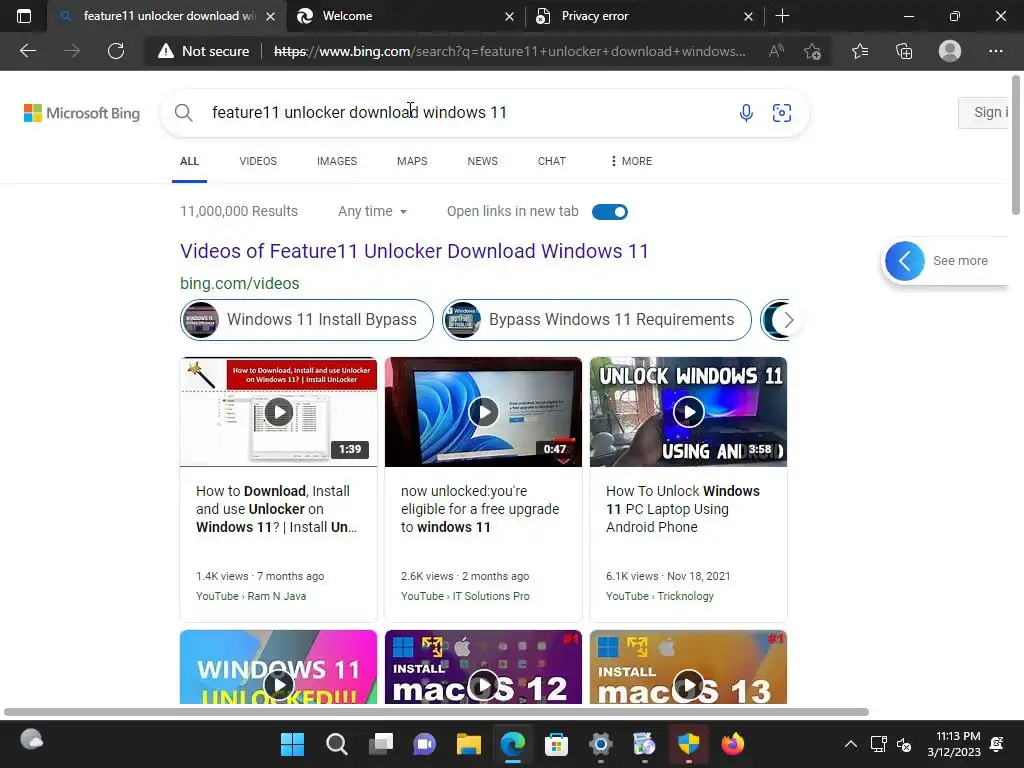The image size is (1024, 768).
Task: Play the Install Unlocker 1:39 video thumbnail
Action: tap(278, 411)
